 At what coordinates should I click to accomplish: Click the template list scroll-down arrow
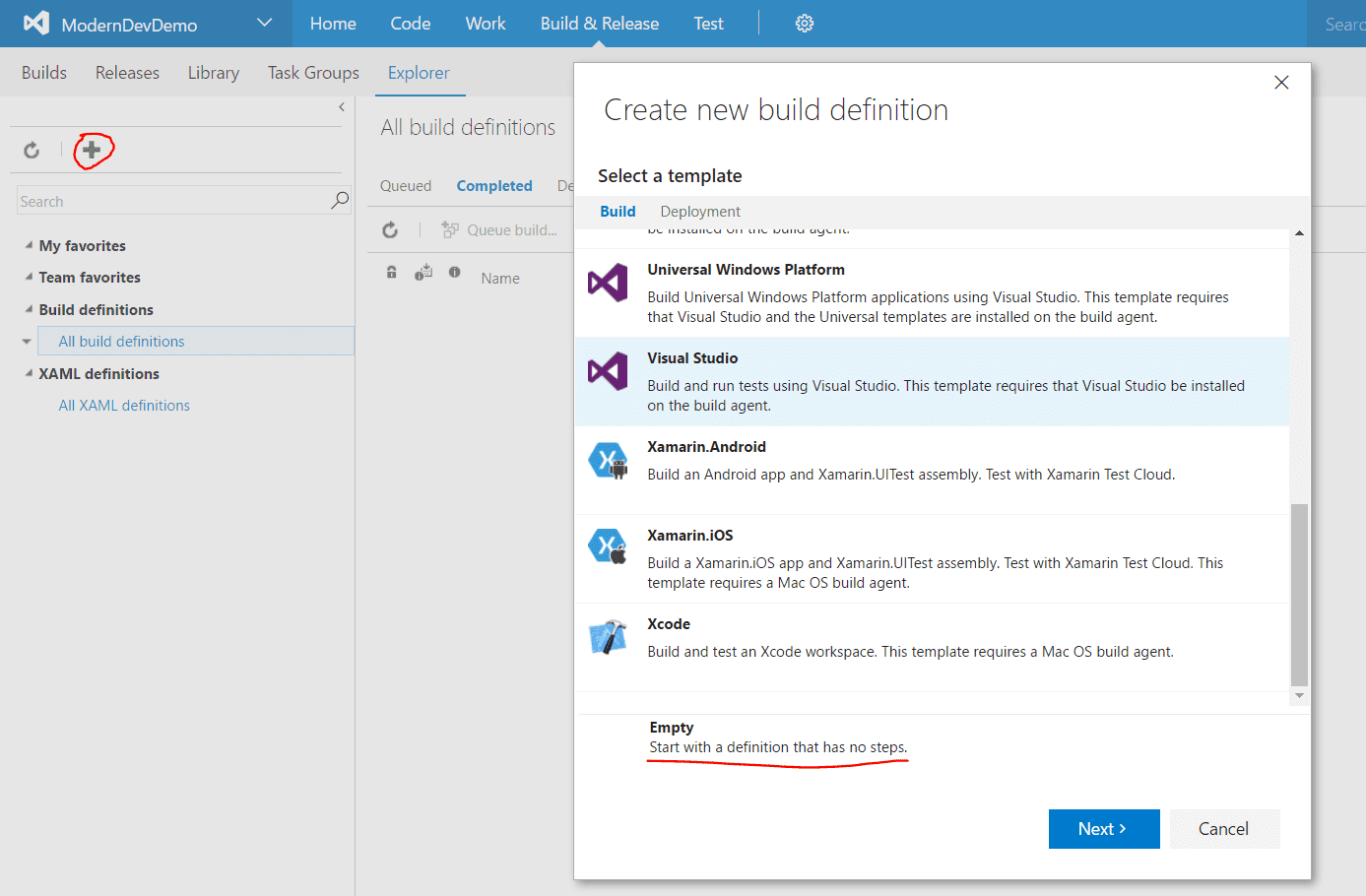point(1299,695)
